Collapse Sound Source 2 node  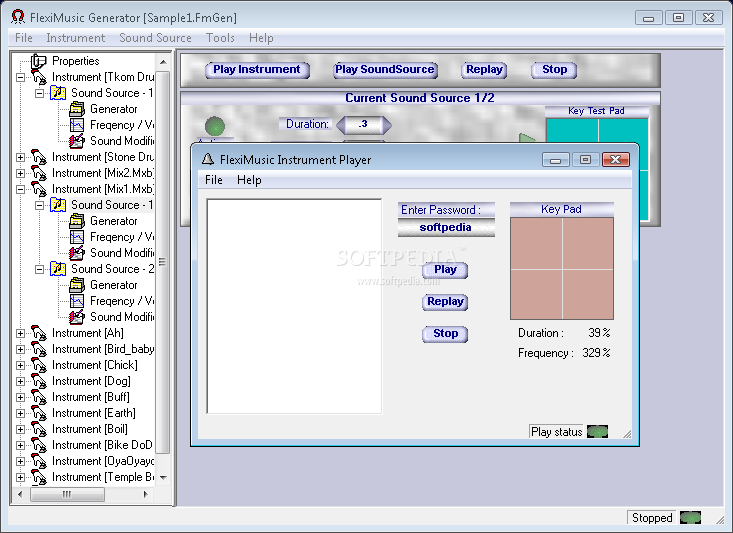tap(40, 269)
